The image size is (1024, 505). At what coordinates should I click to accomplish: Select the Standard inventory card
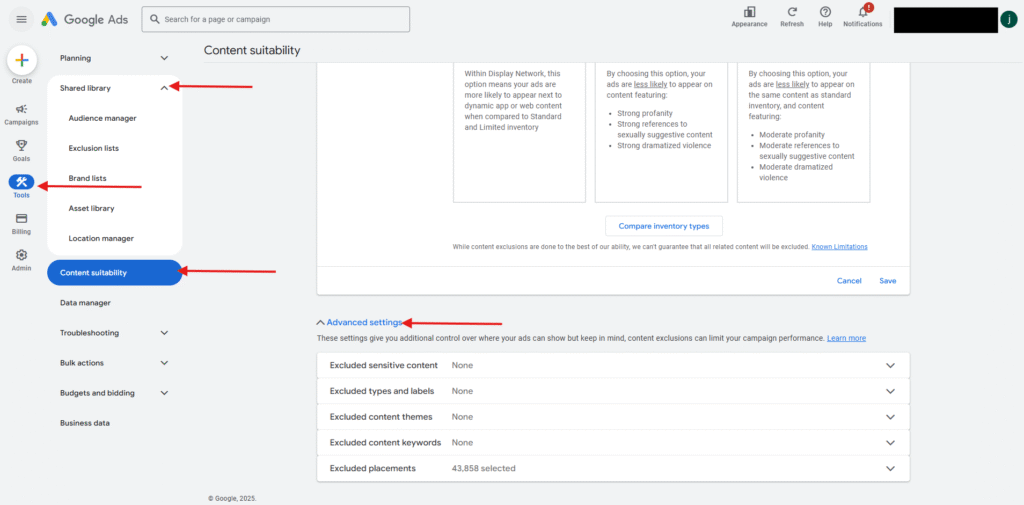[661, 133]
